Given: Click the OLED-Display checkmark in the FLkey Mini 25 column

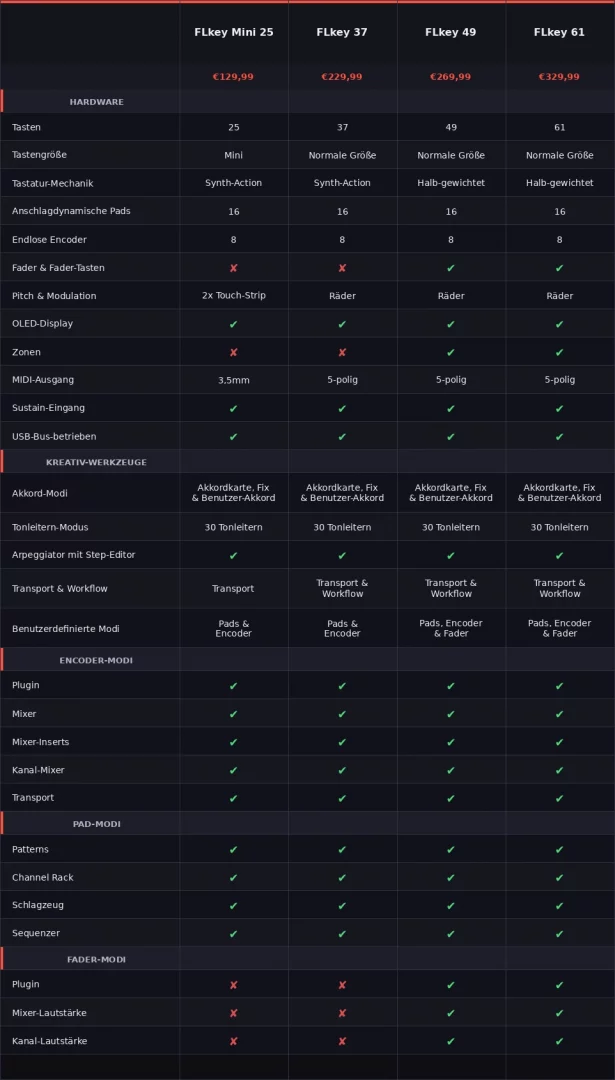Looking at the screenshot, I should [x=233, y=324].
